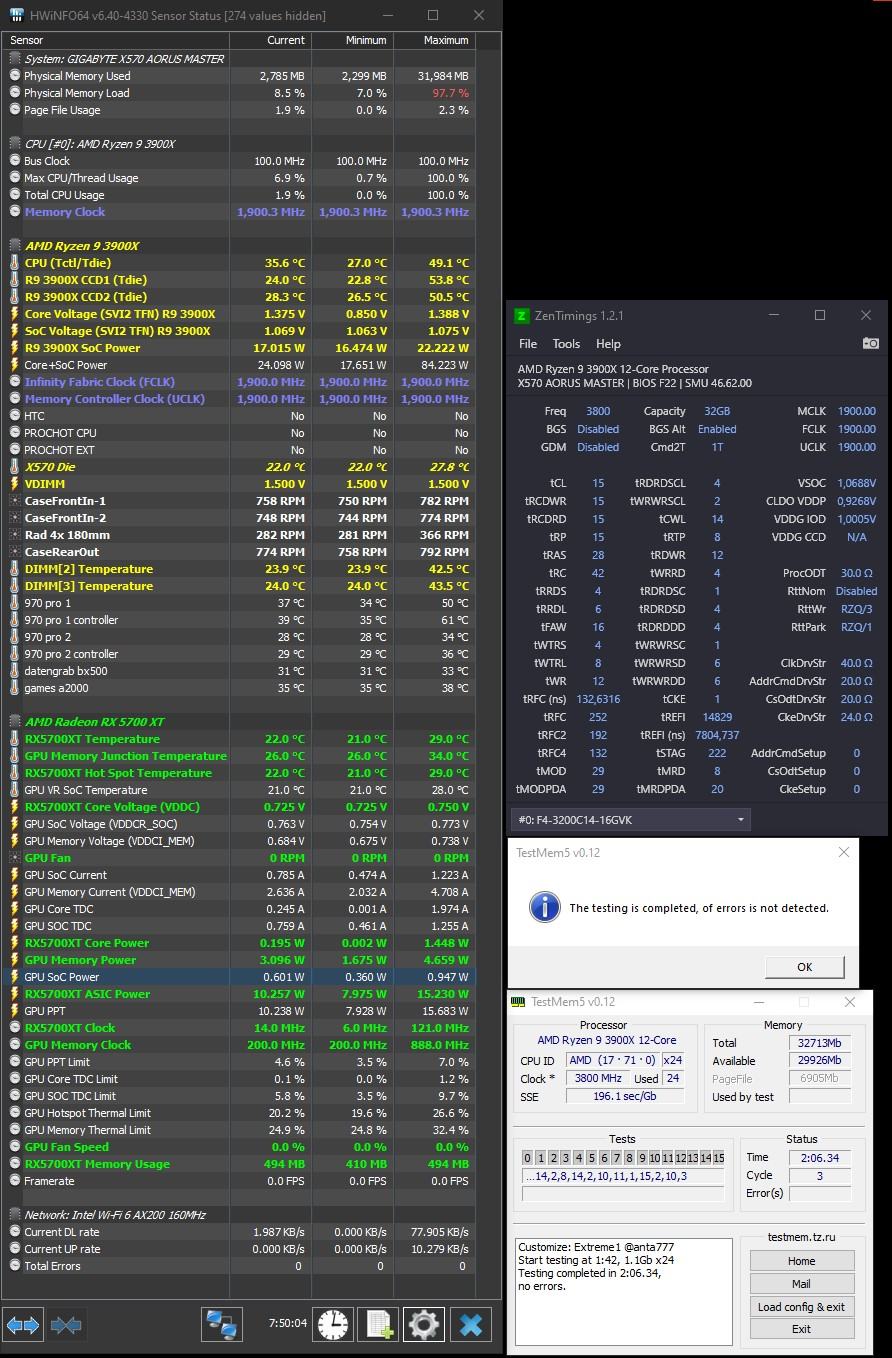The height and width of the screenshot is (1358, 892).
Task: Click Load config & exit in TestMem5
Action: point(801,1307)
